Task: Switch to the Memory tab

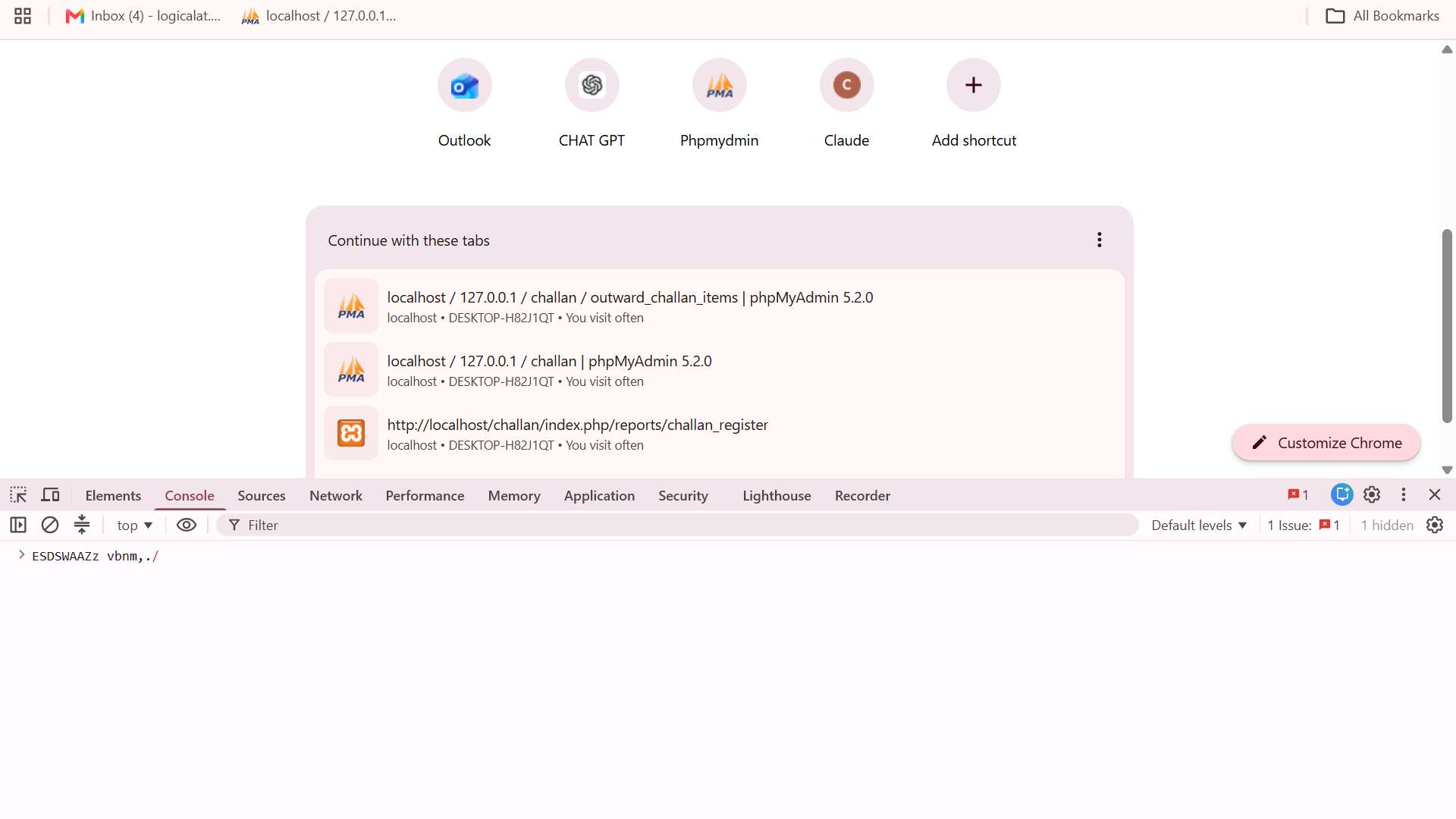Action: 514,496
